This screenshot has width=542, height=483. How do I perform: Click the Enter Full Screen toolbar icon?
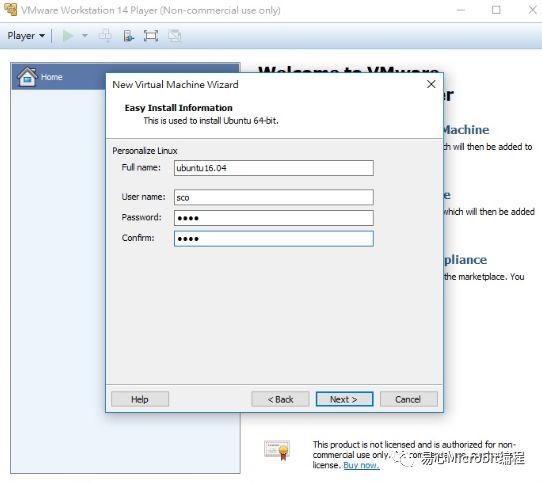(x=151, y=36)
